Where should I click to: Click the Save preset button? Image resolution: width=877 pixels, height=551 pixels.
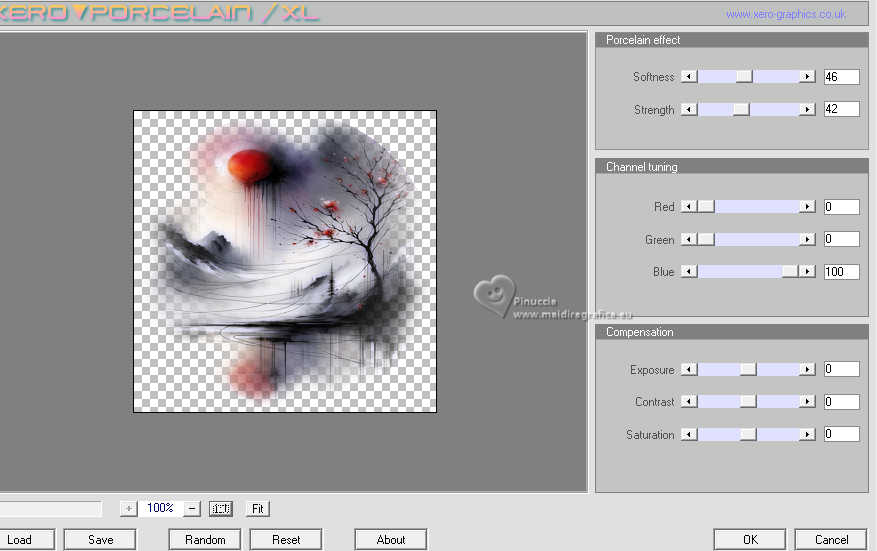click(100, 540)
